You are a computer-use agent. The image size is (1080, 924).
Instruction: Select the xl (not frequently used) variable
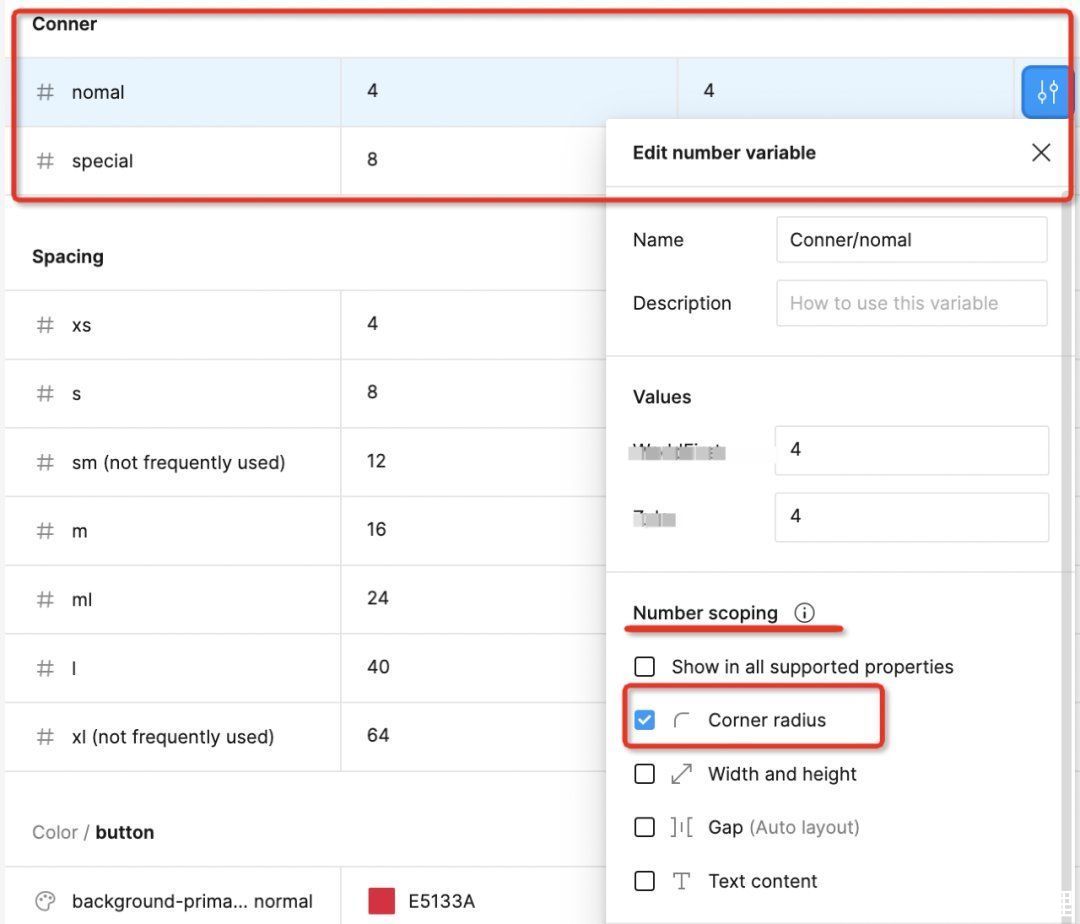click(x=173, y=737)
